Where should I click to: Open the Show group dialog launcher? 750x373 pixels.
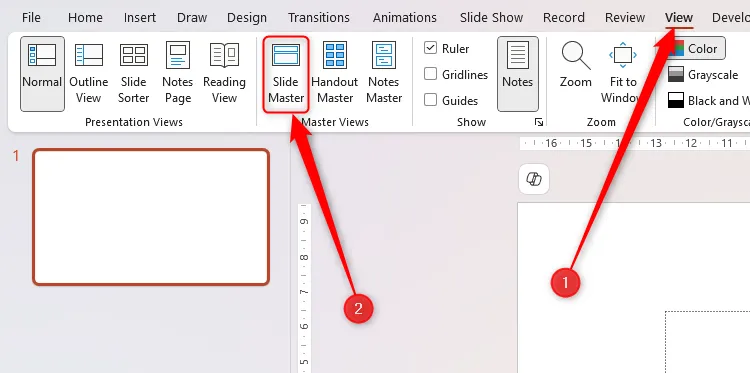coord(539,122)
